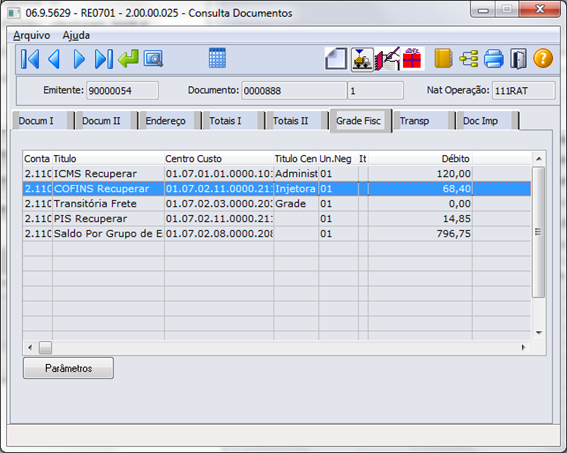This screenshot has width=567, height=453.
Task: Click the 796,75 debit value
Action: (x=453, y=234)
